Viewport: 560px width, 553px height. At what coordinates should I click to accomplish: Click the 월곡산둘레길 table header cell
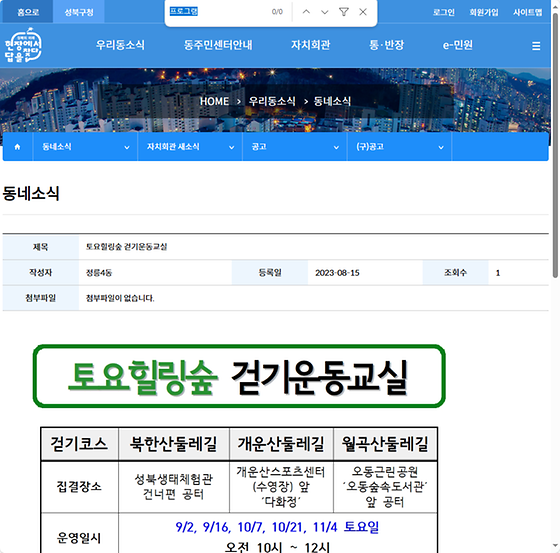pyautogui.click(x=385, y=444)
